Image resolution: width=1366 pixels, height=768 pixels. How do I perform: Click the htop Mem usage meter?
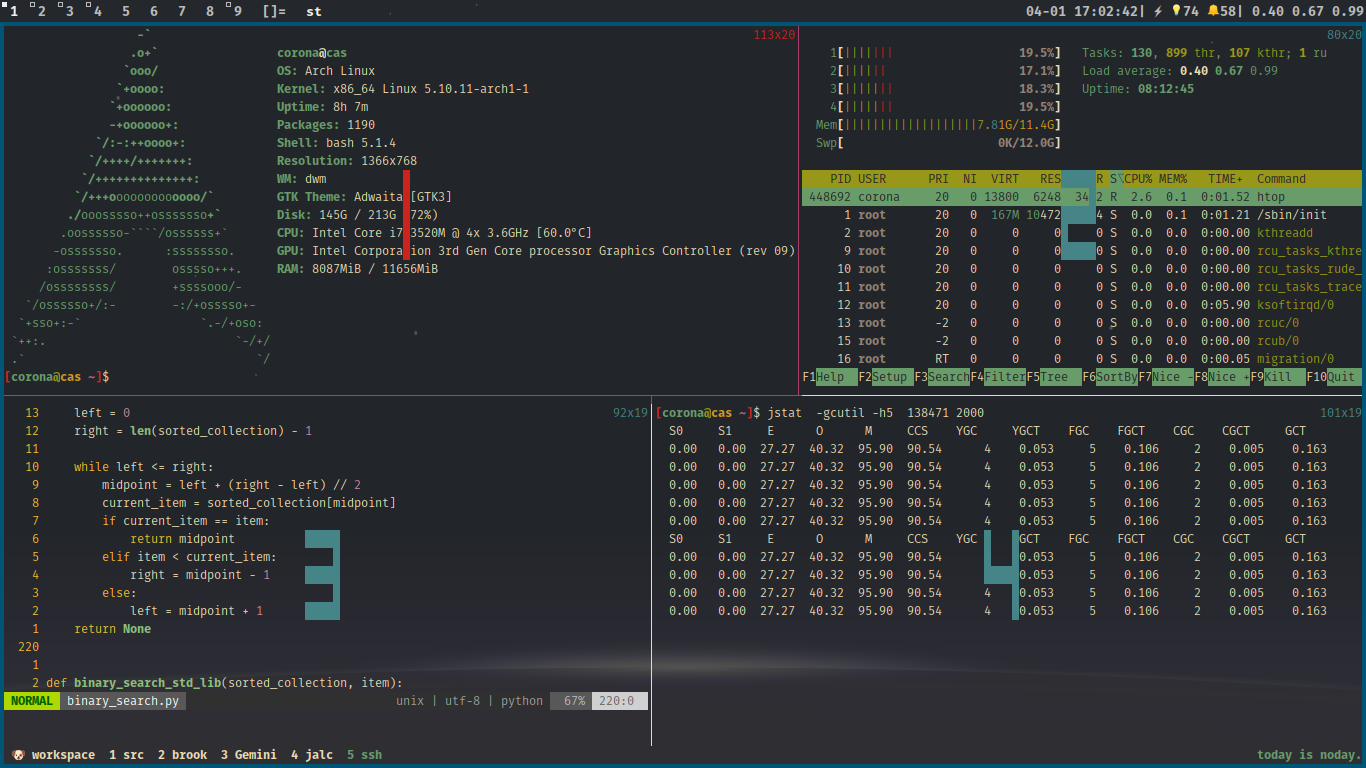coord(938,125)
